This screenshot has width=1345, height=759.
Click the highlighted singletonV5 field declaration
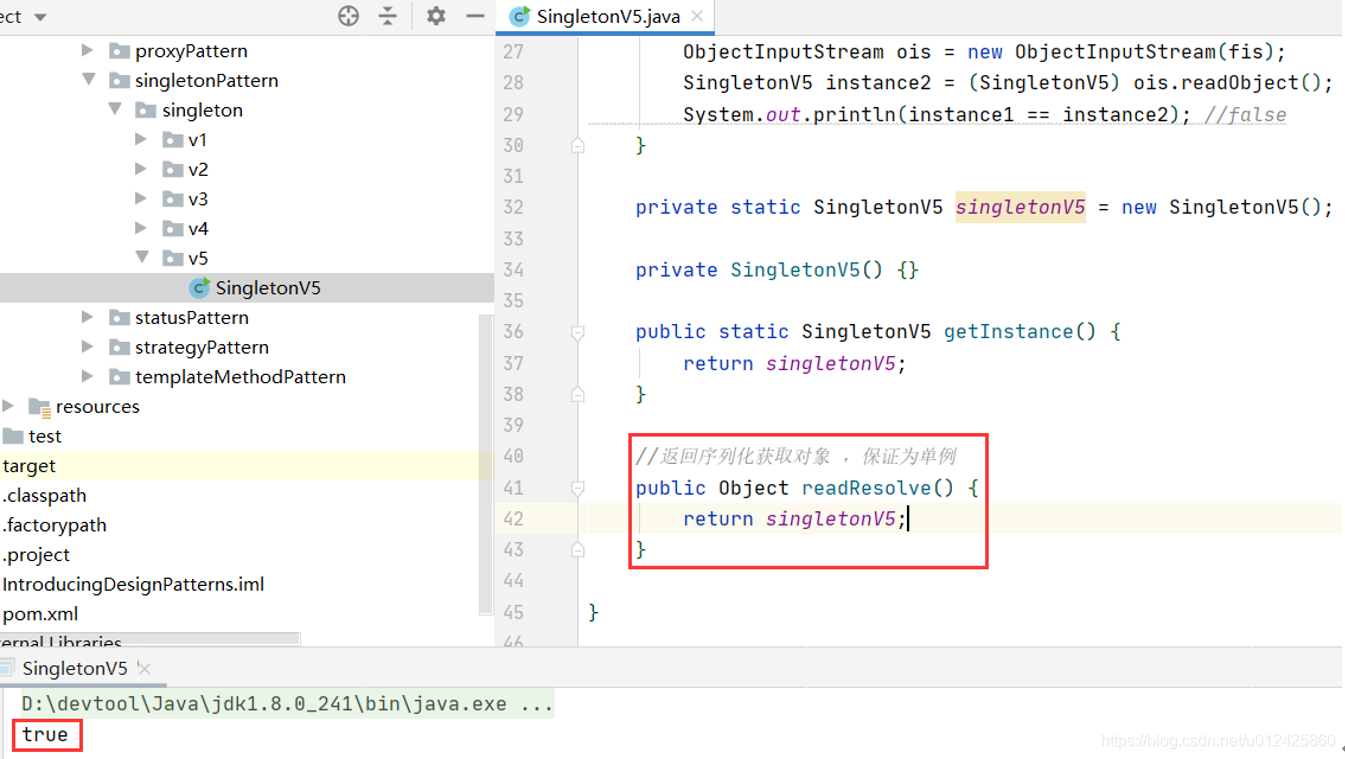coord(1020,207)
